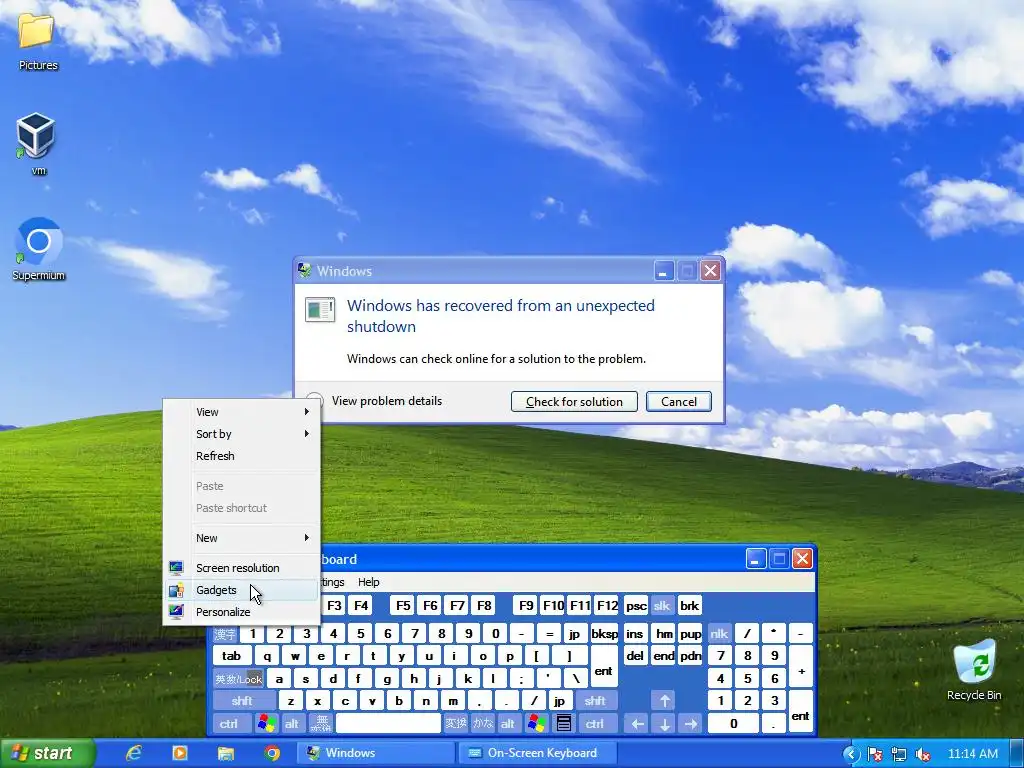
Task: Show hidden tray icons arrow
Action: (x=851, y=754)
